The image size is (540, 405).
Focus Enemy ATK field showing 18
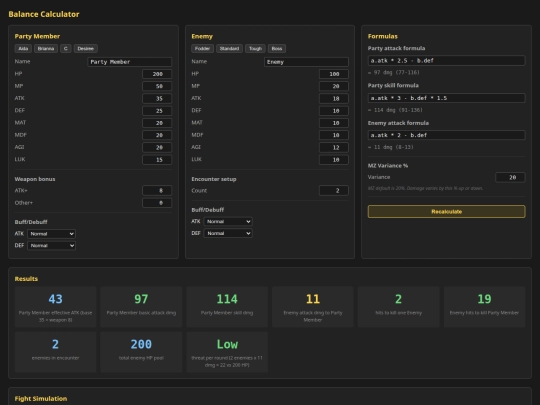[334, 98]
